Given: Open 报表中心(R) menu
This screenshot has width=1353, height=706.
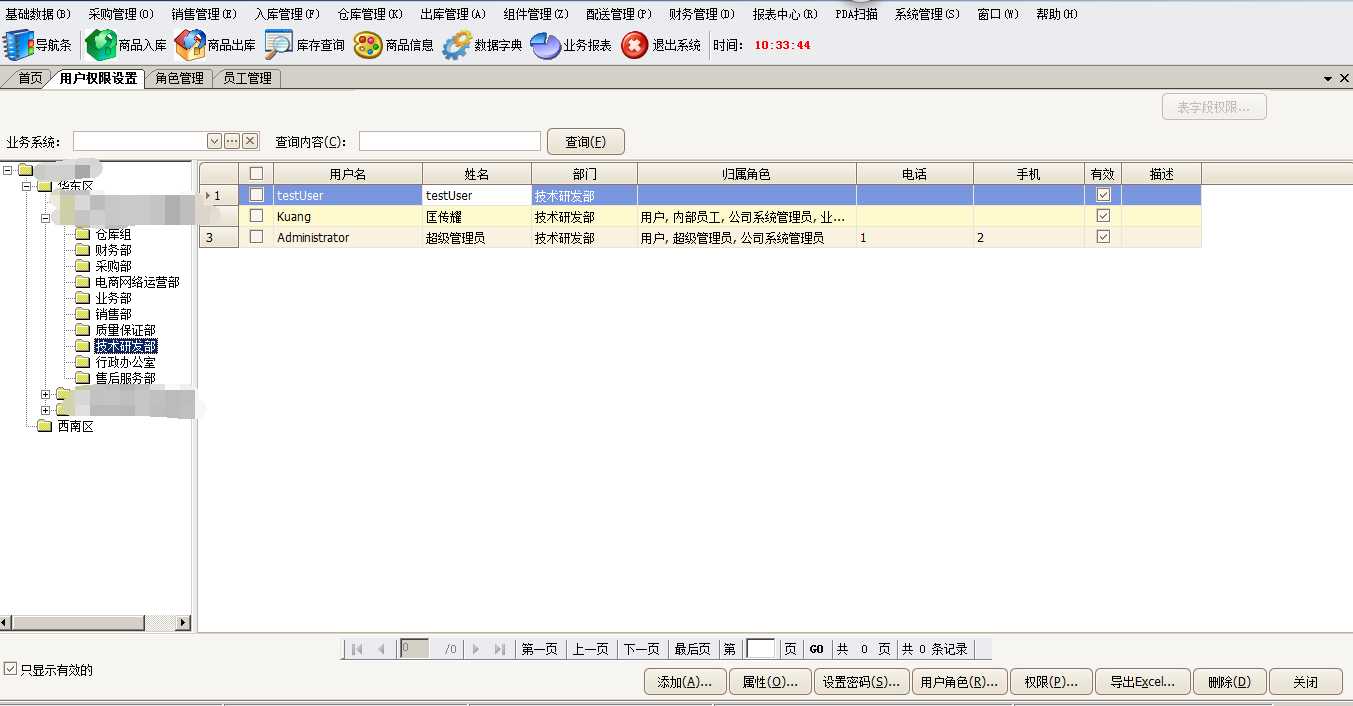Looking at the screenshot, I should 785,14.
